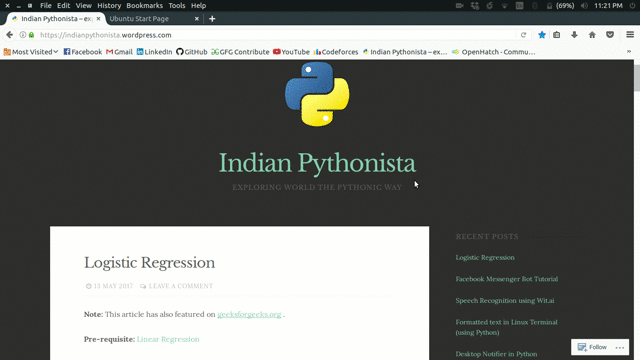Switch to Ubuntu Start Page tab
The height and width of the screenshot is (360, 640).
(154, 19)
